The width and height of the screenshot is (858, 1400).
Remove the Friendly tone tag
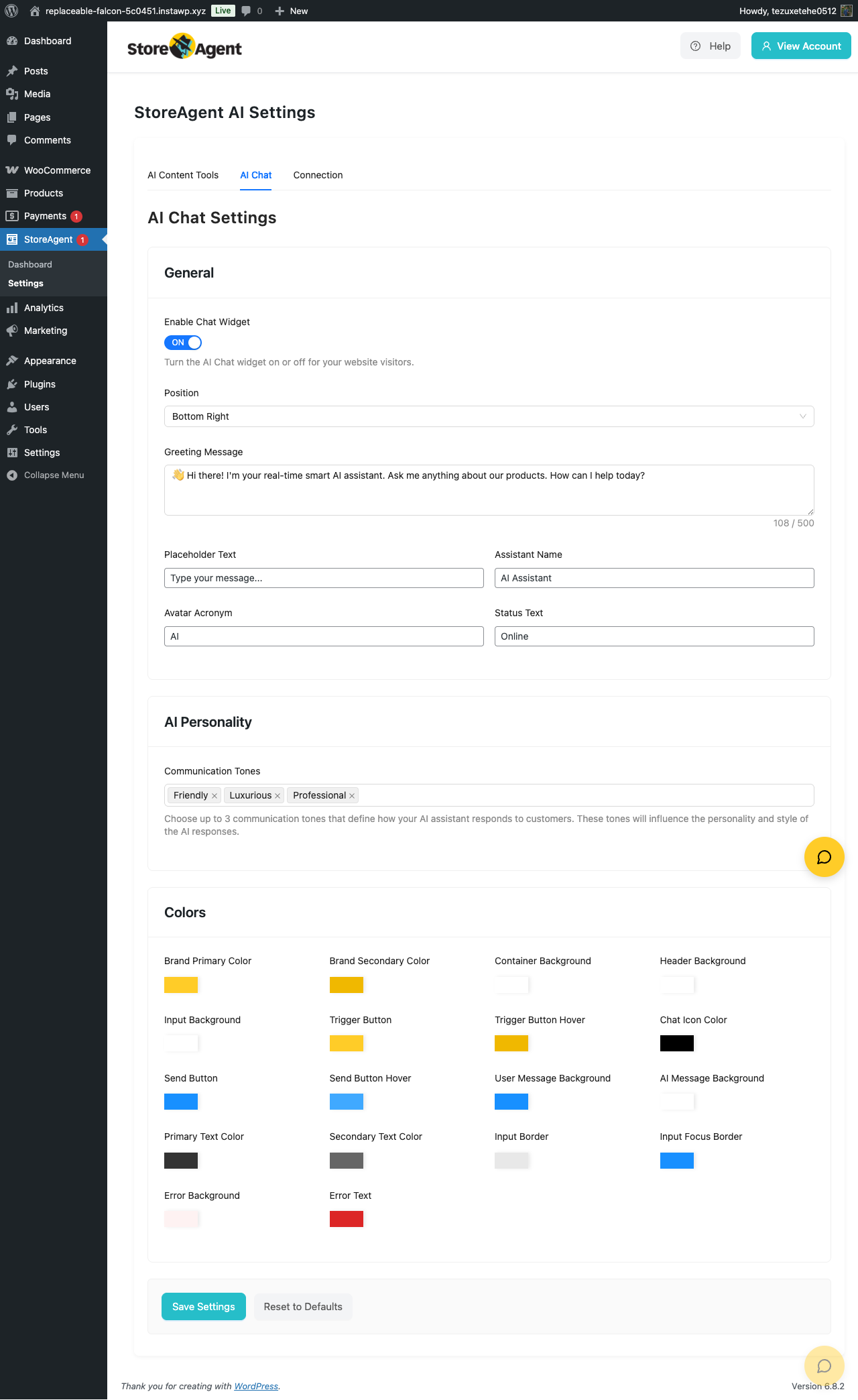tap(214, 796)
